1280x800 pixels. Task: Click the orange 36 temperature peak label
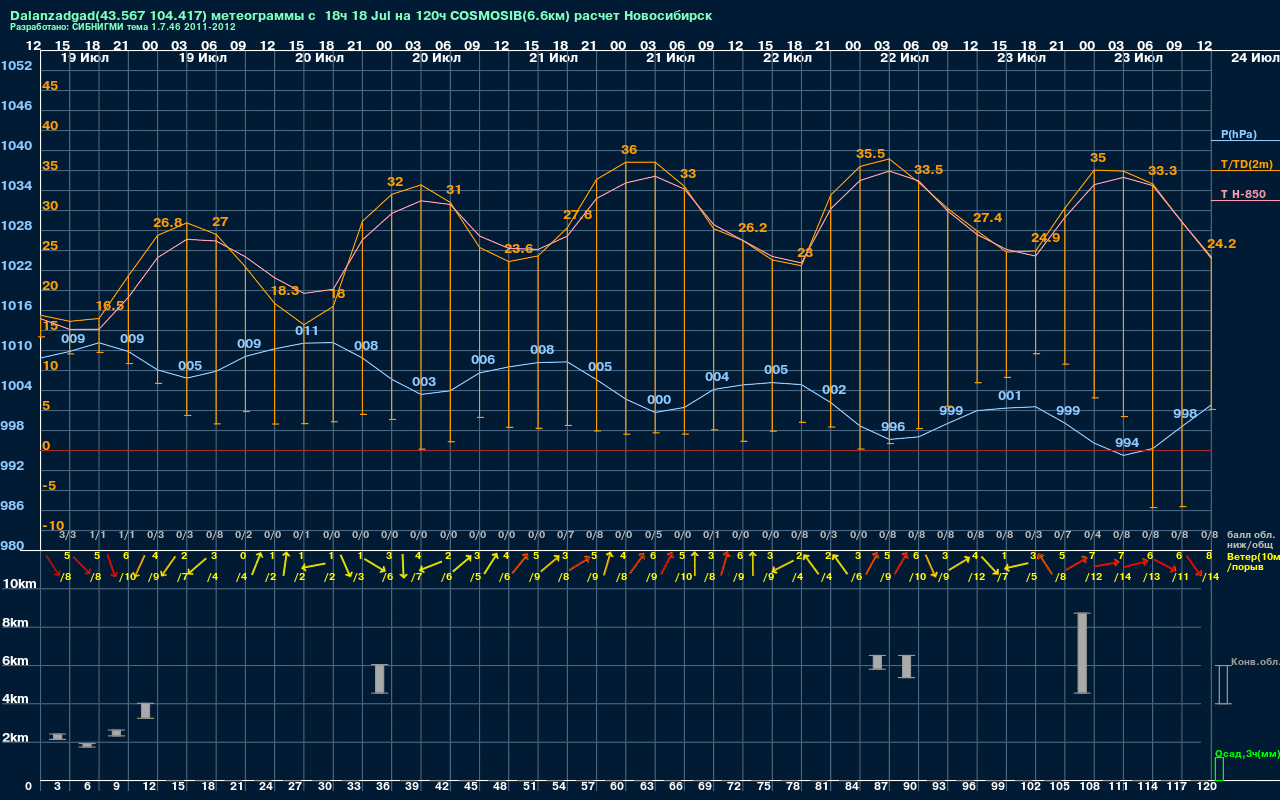(629, 150)
